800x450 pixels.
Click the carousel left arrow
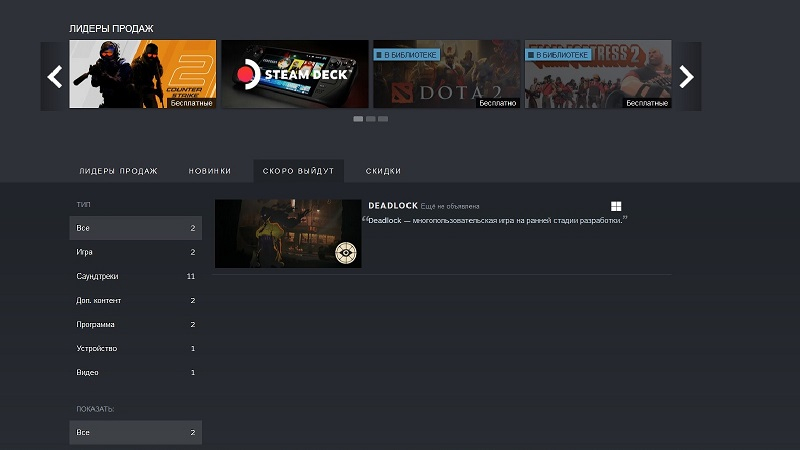55,76
